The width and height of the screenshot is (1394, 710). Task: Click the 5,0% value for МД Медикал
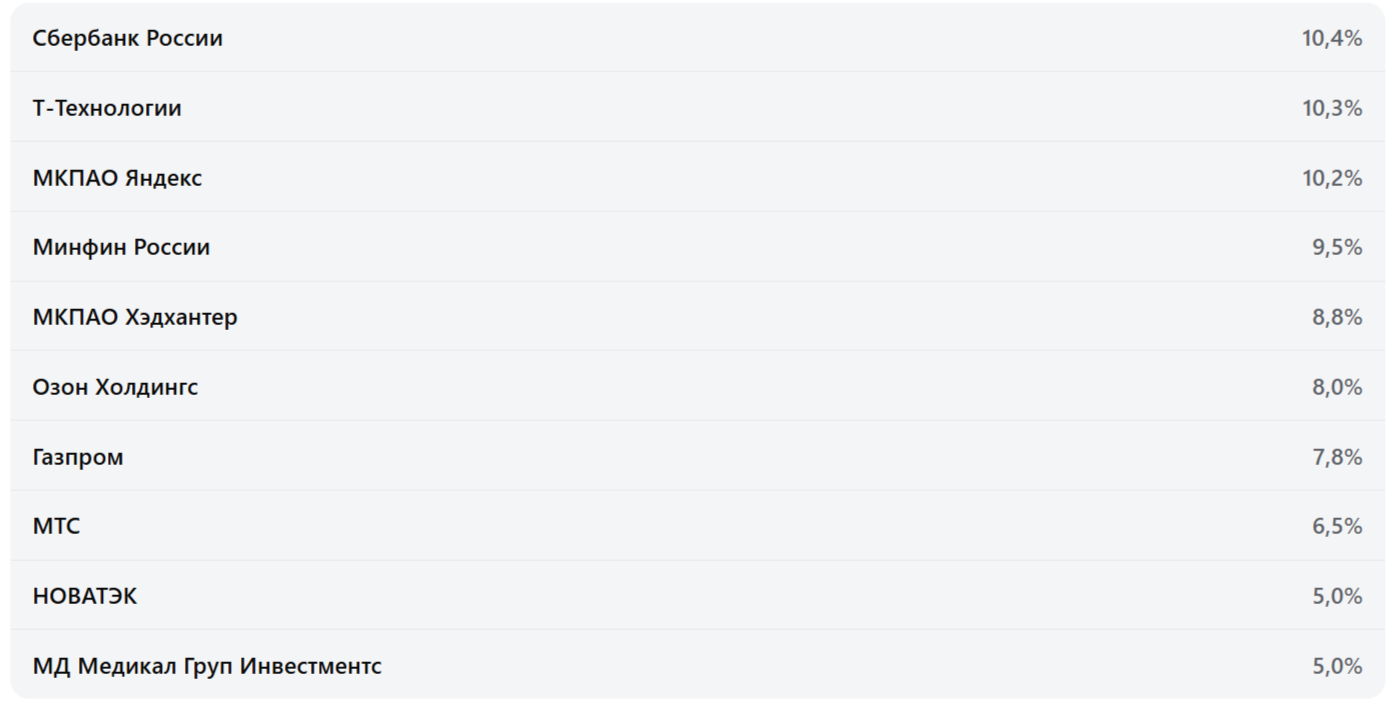pyautogui.click(x=1337, y=666)
